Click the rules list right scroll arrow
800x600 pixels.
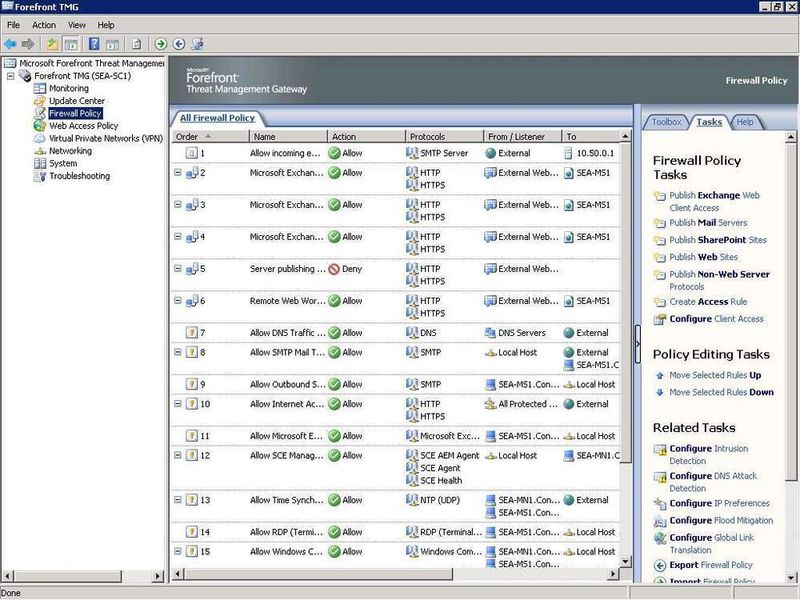pos(613,574)
